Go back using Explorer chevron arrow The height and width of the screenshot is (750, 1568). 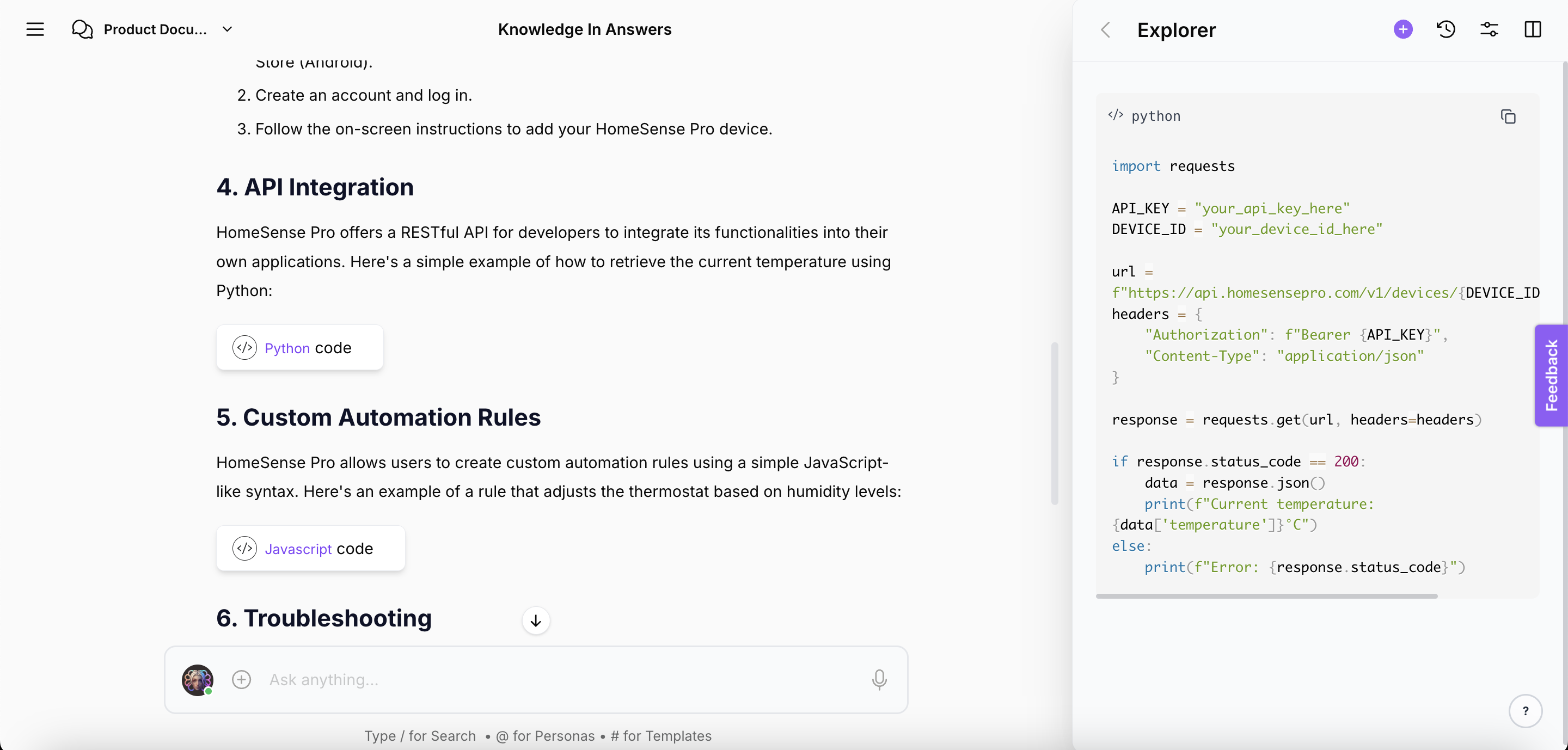click(1105, 30)
